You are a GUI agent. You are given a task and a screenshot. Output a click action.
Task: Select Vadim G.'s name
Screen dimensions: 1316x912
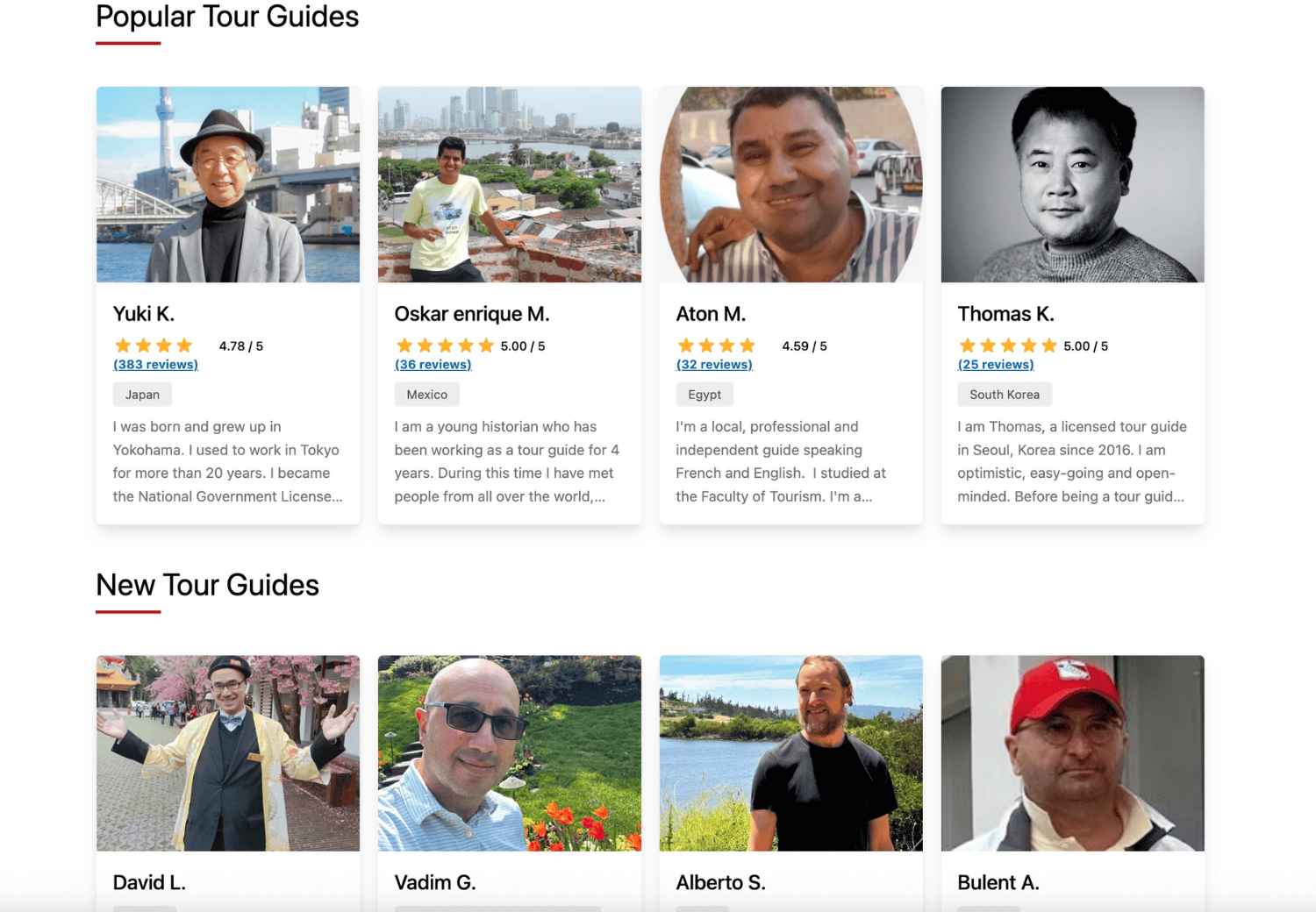click(436, 882)
